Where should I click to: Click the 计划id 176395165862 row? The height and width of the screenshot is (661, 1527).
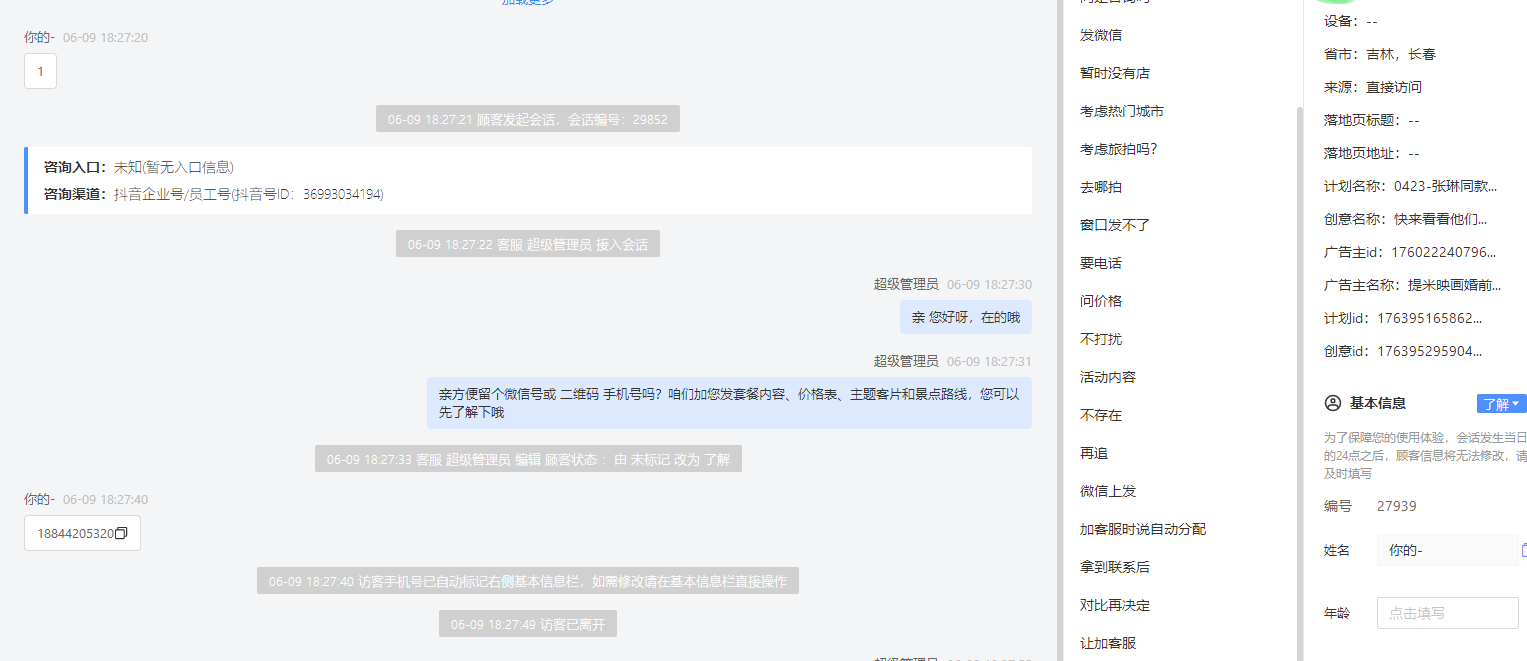1404,318
